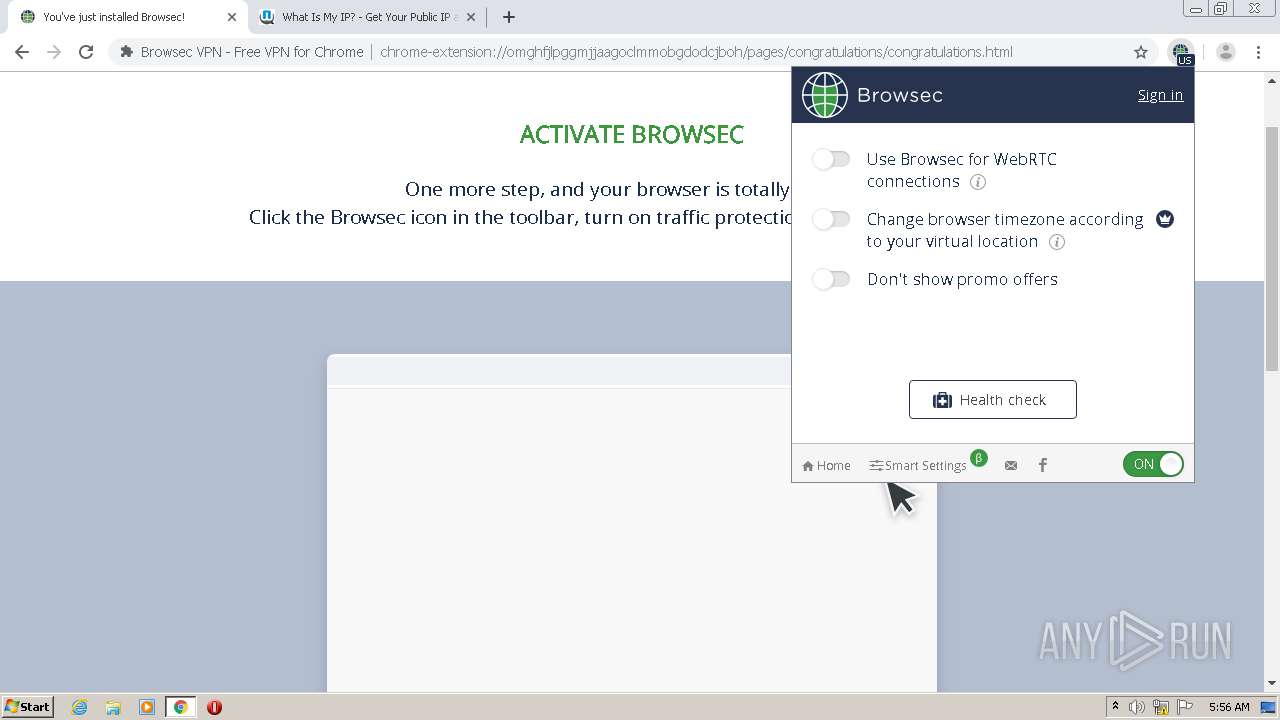
Task: Click the Action Center flag icon
Action: [1185, 707]
